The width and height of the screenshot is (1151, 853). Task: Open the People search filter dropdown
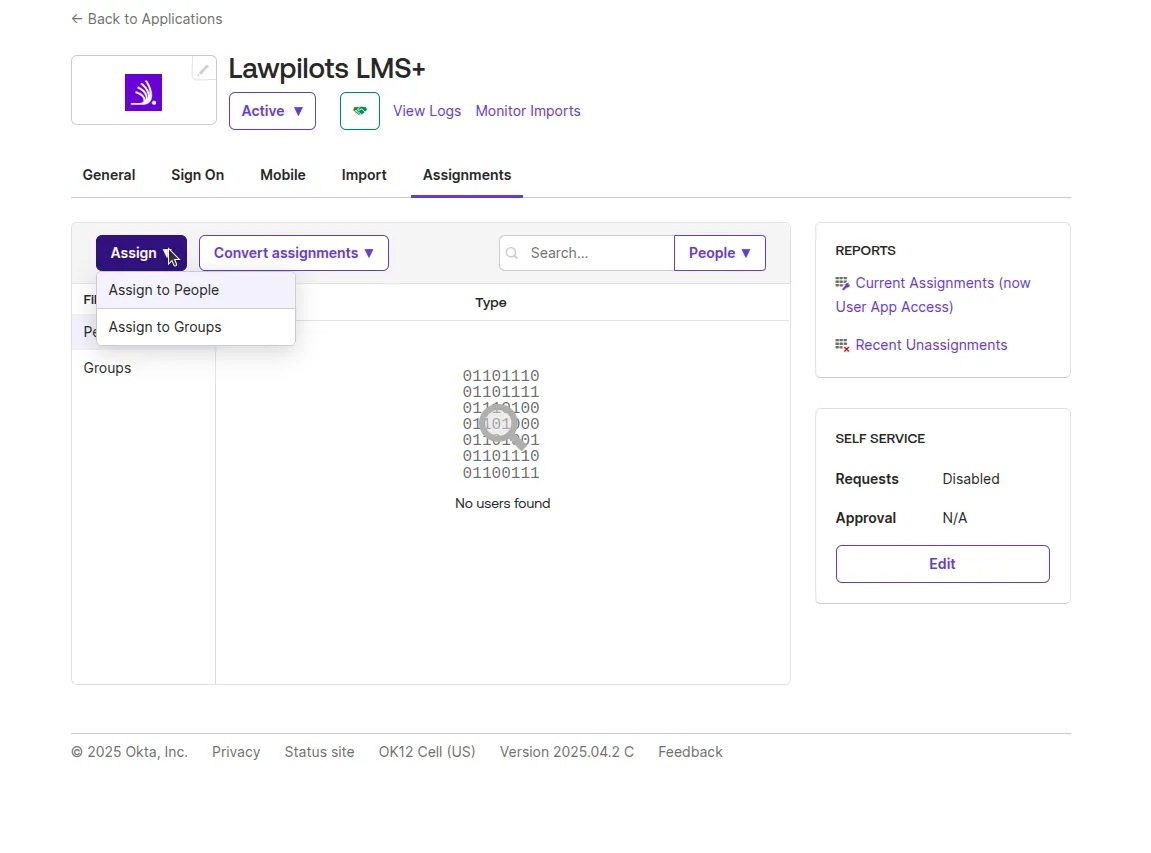point(719,253)
